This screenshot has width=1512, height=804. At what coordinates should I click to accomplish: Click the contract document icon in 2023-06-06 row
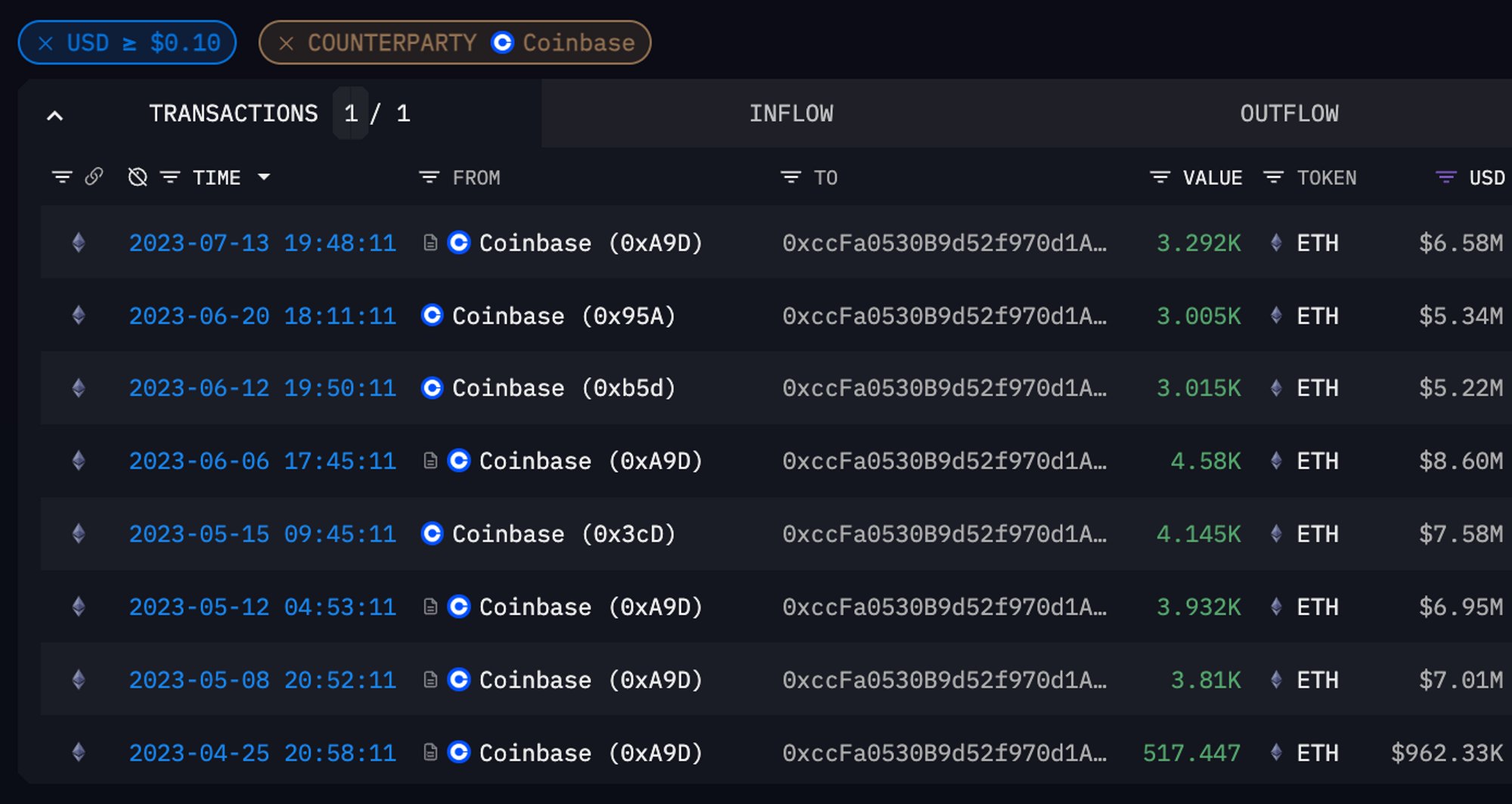430,461
